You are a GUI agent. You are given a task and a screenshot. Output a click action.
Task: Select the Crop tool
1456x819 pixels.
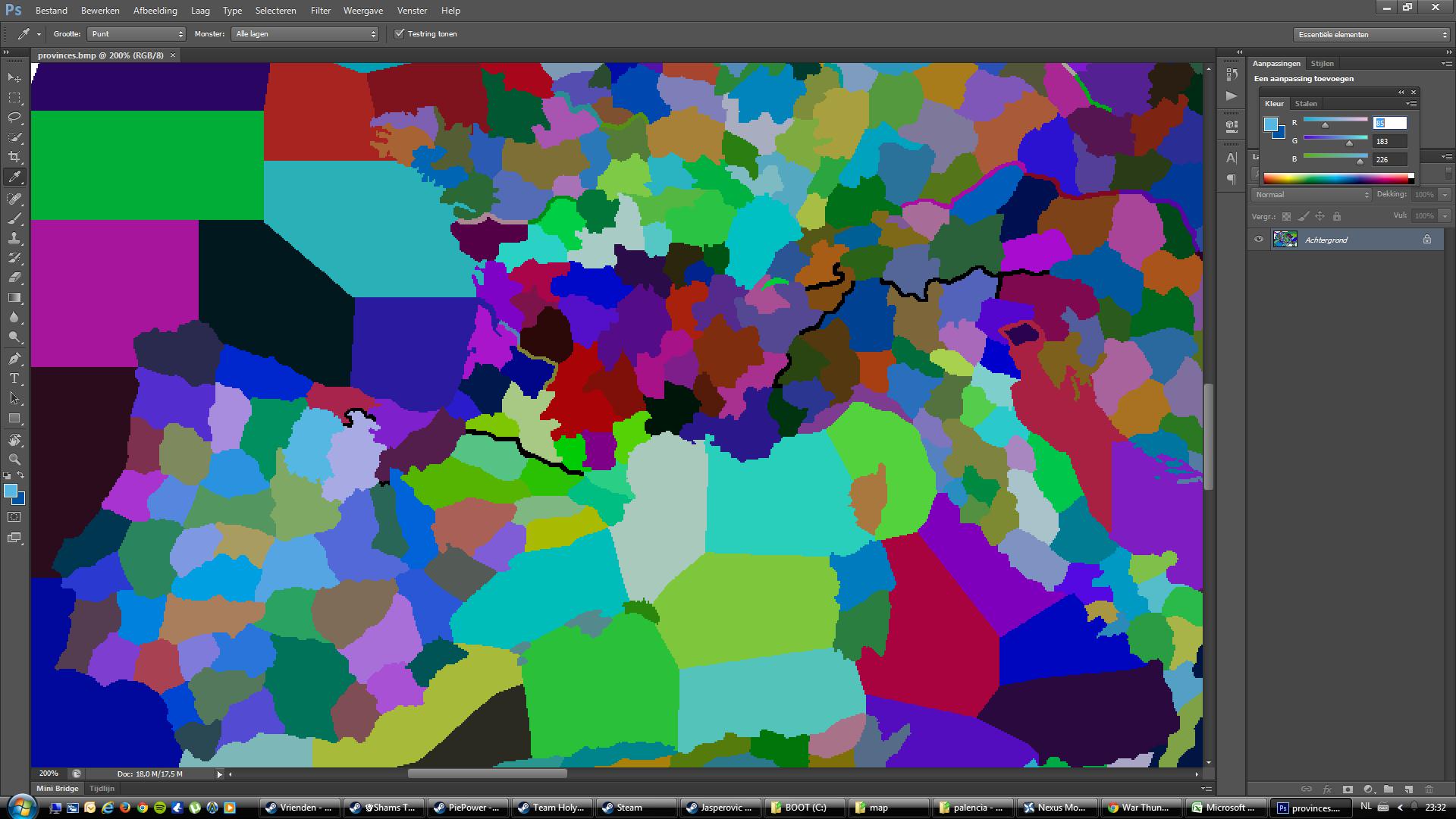pos(14,157)
